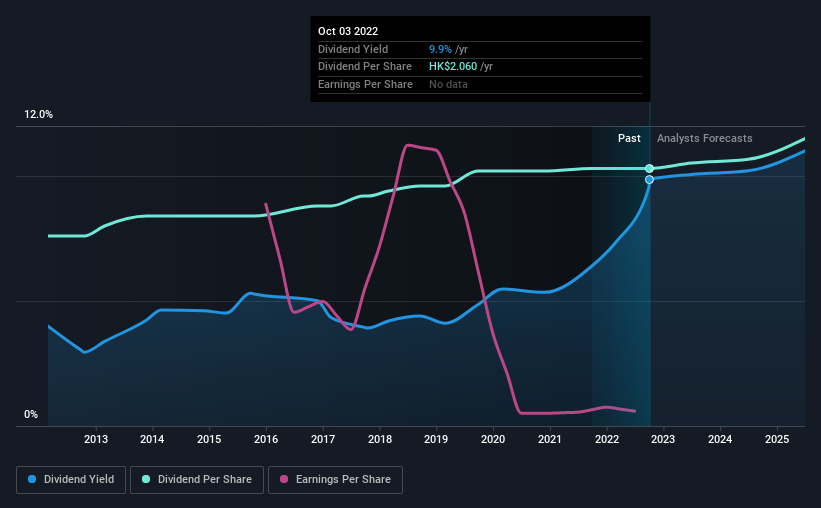Select the 2025 axis label
The width and height of the screenshot is (821, 508).
point(777,439)
